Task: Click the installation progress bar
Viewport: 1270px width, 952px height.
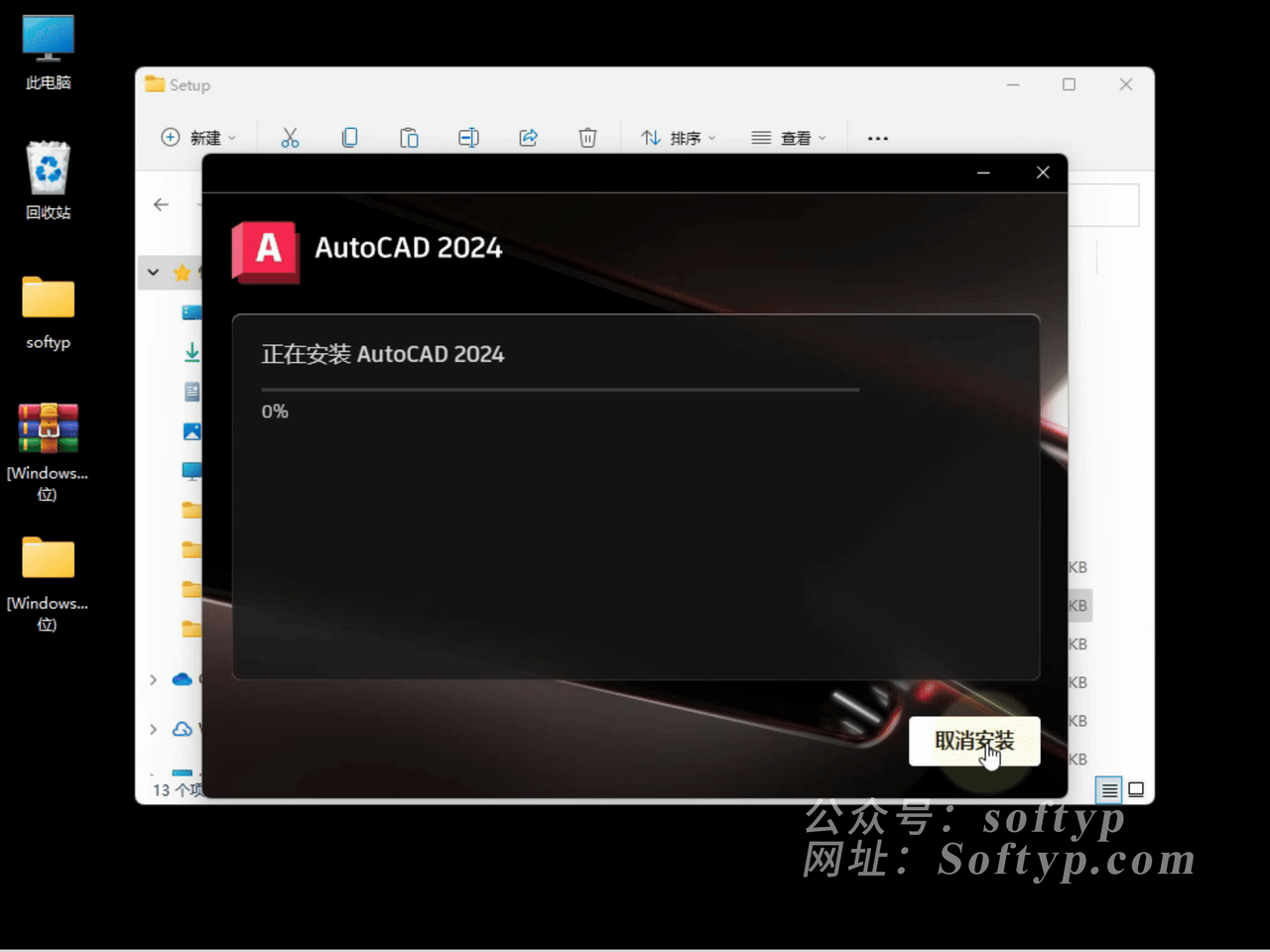Action: pyautogui.click(x=560, y=390)
